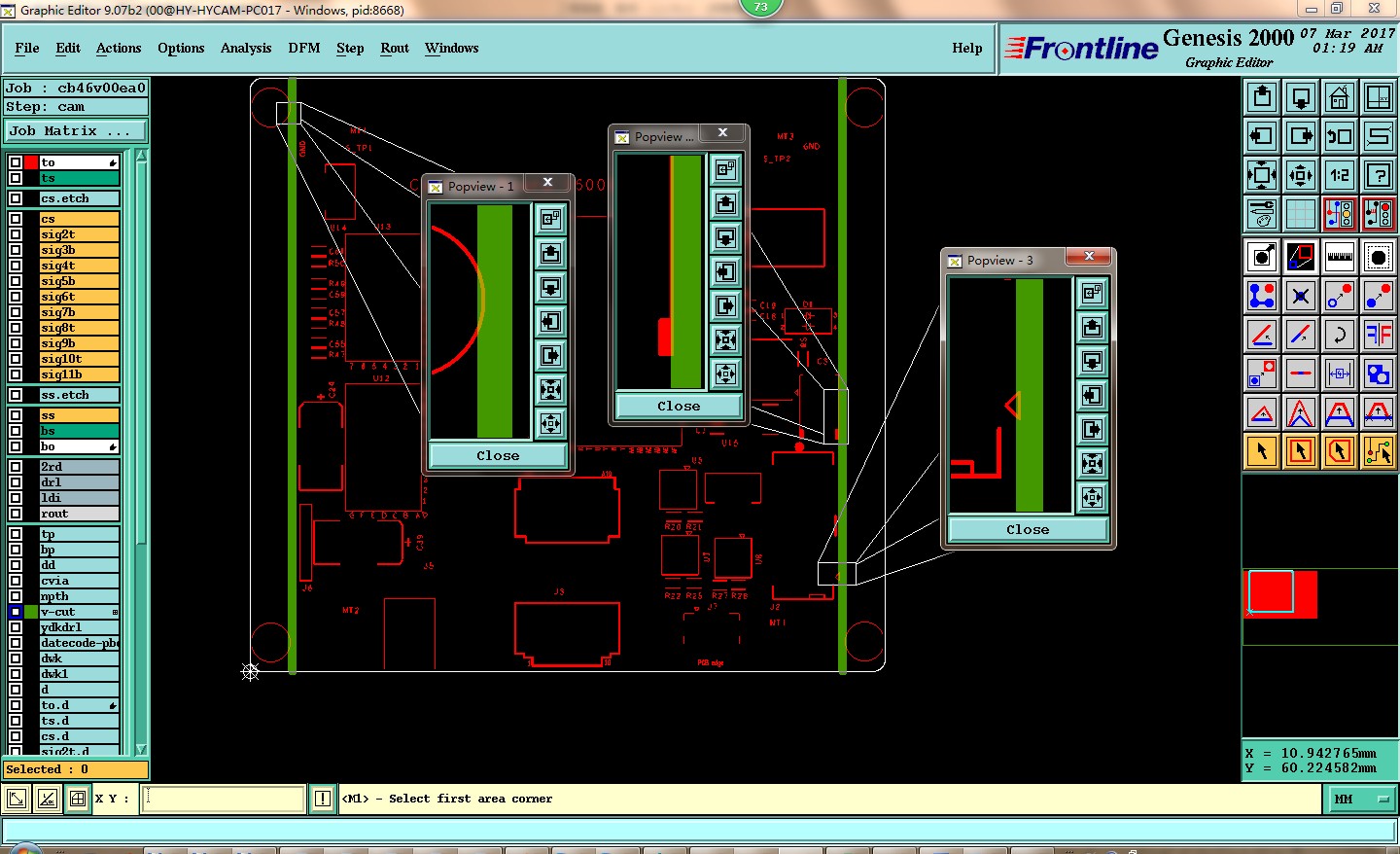Click the layer list scroll up arrow
This screenshot has width=1400, height=854.
pos(141,157)
